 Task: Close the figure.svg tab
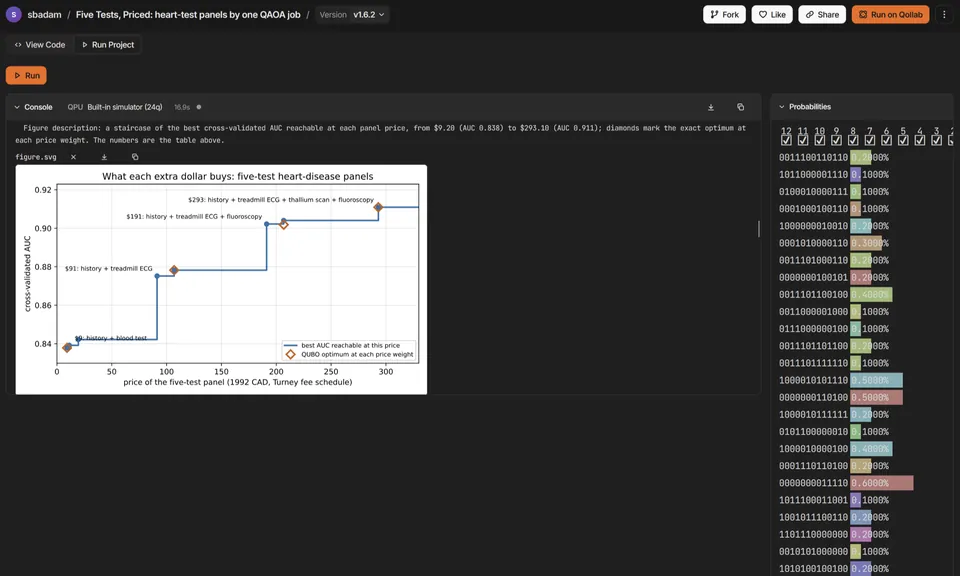point(73,157)
